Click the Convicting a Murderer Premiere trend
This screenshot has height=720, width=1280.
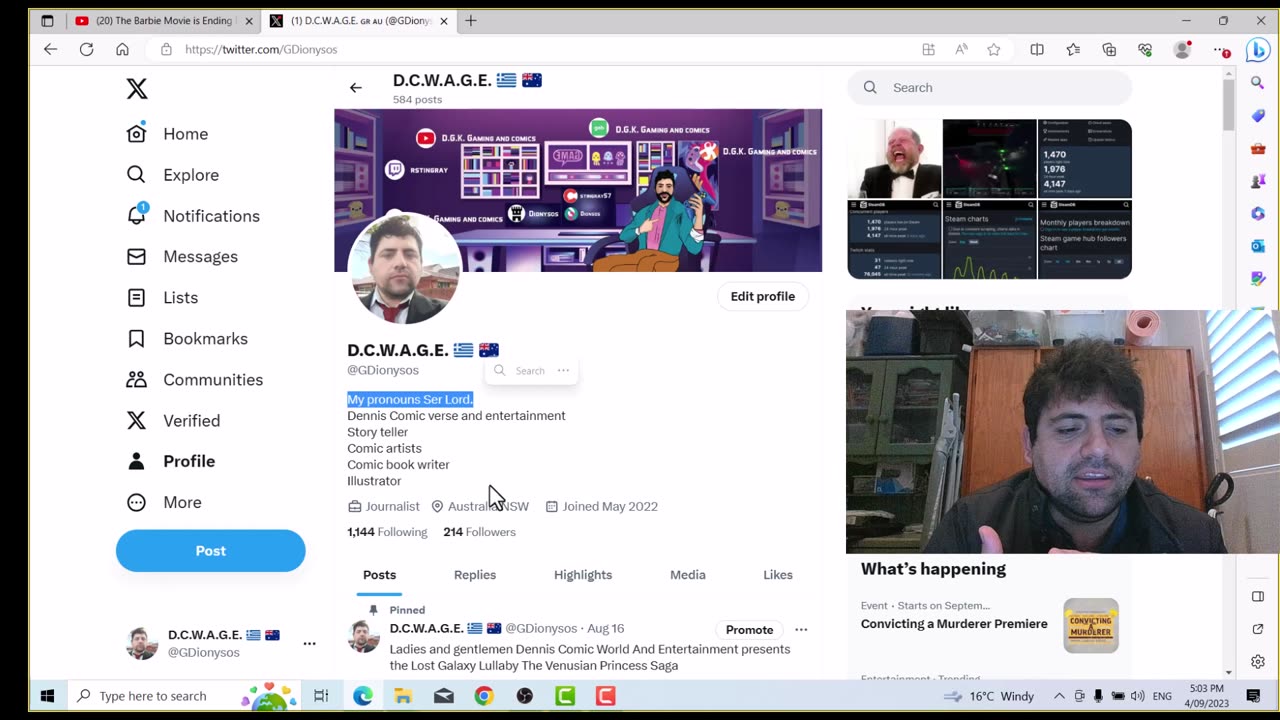tap(954, 624)
